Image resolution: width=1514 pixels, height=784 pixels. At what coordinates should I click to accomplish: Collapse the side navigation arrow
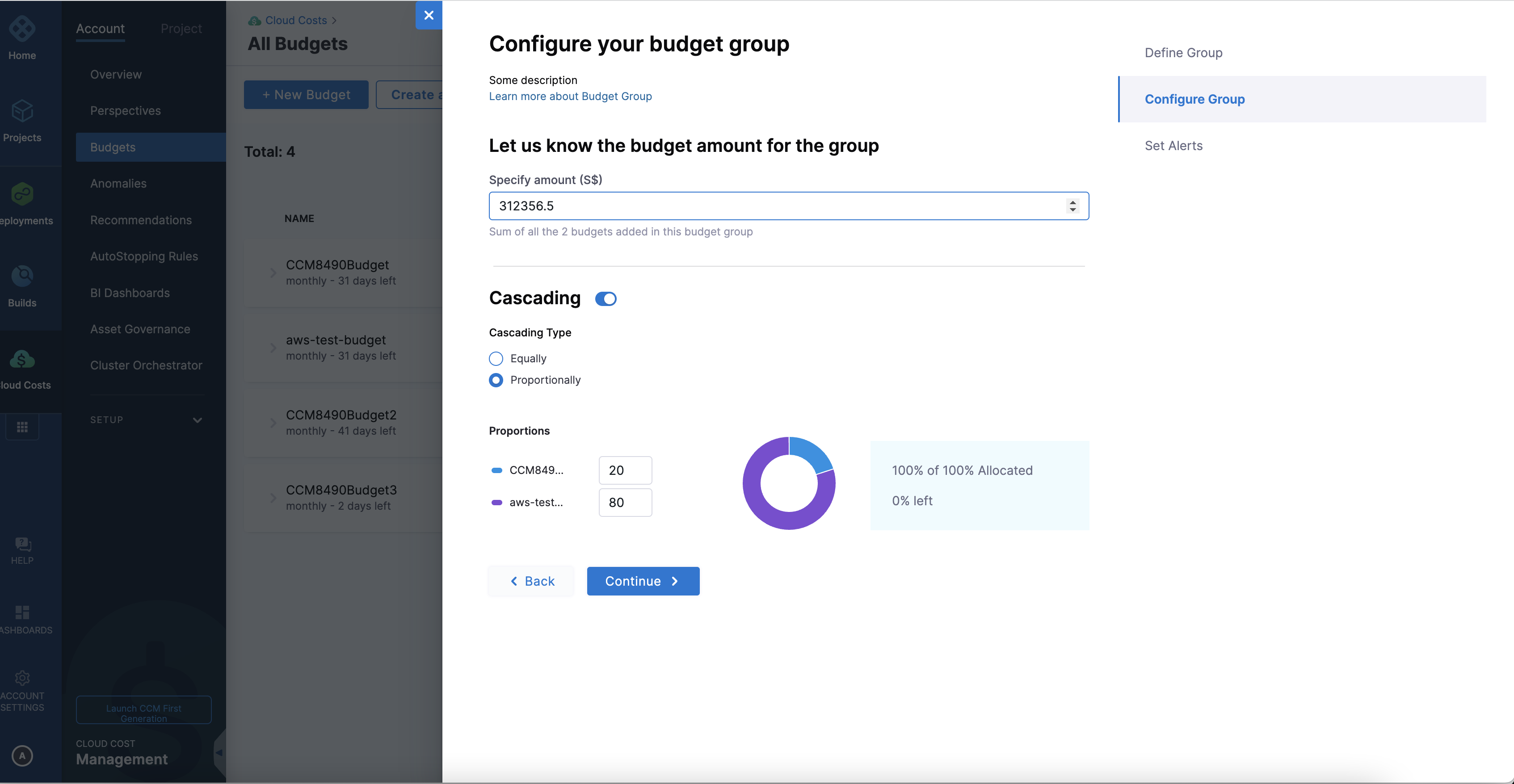click(x=219, y=752)
